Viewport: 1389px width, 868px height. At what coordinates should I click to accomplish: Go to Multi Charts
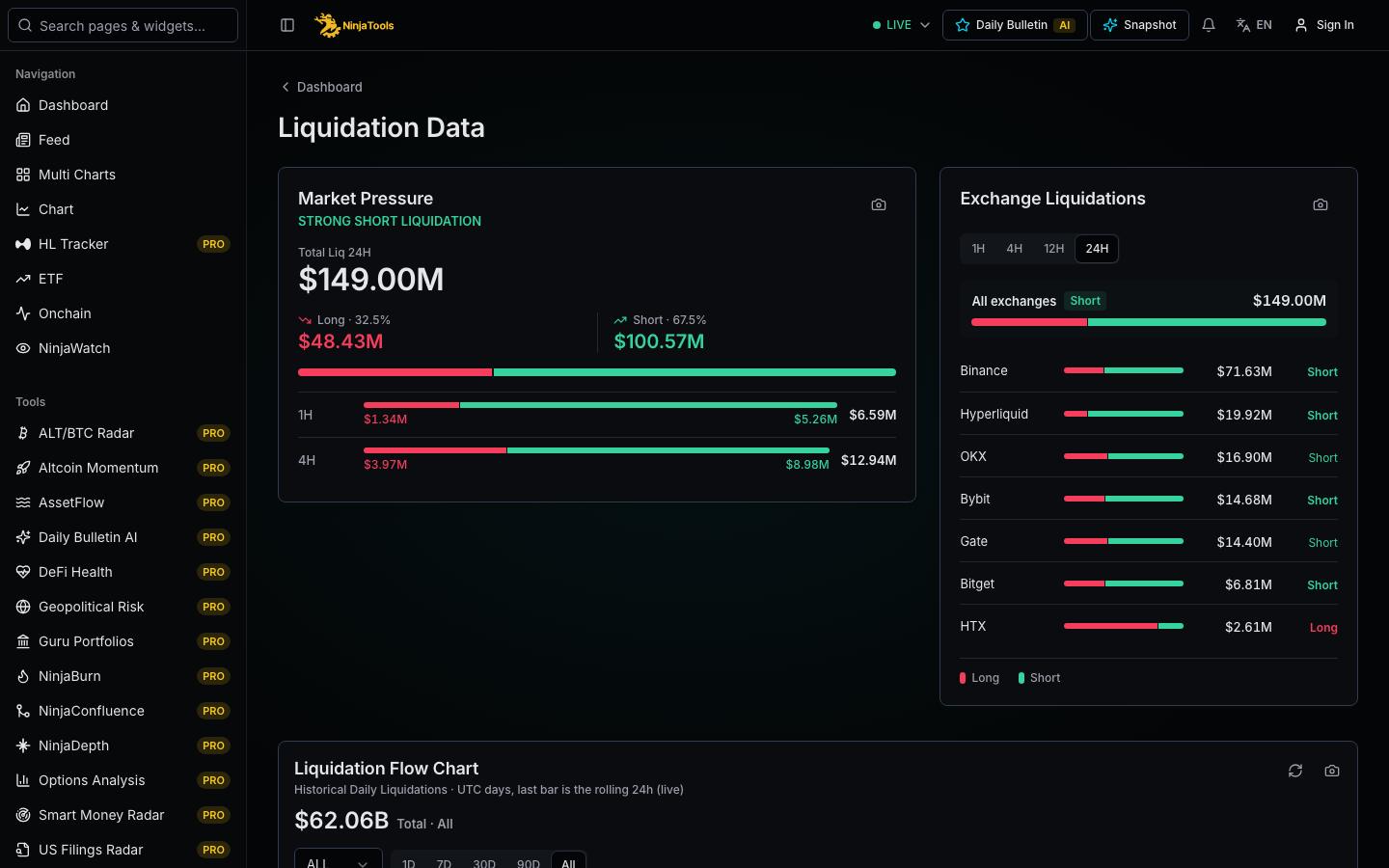(123, 175)
